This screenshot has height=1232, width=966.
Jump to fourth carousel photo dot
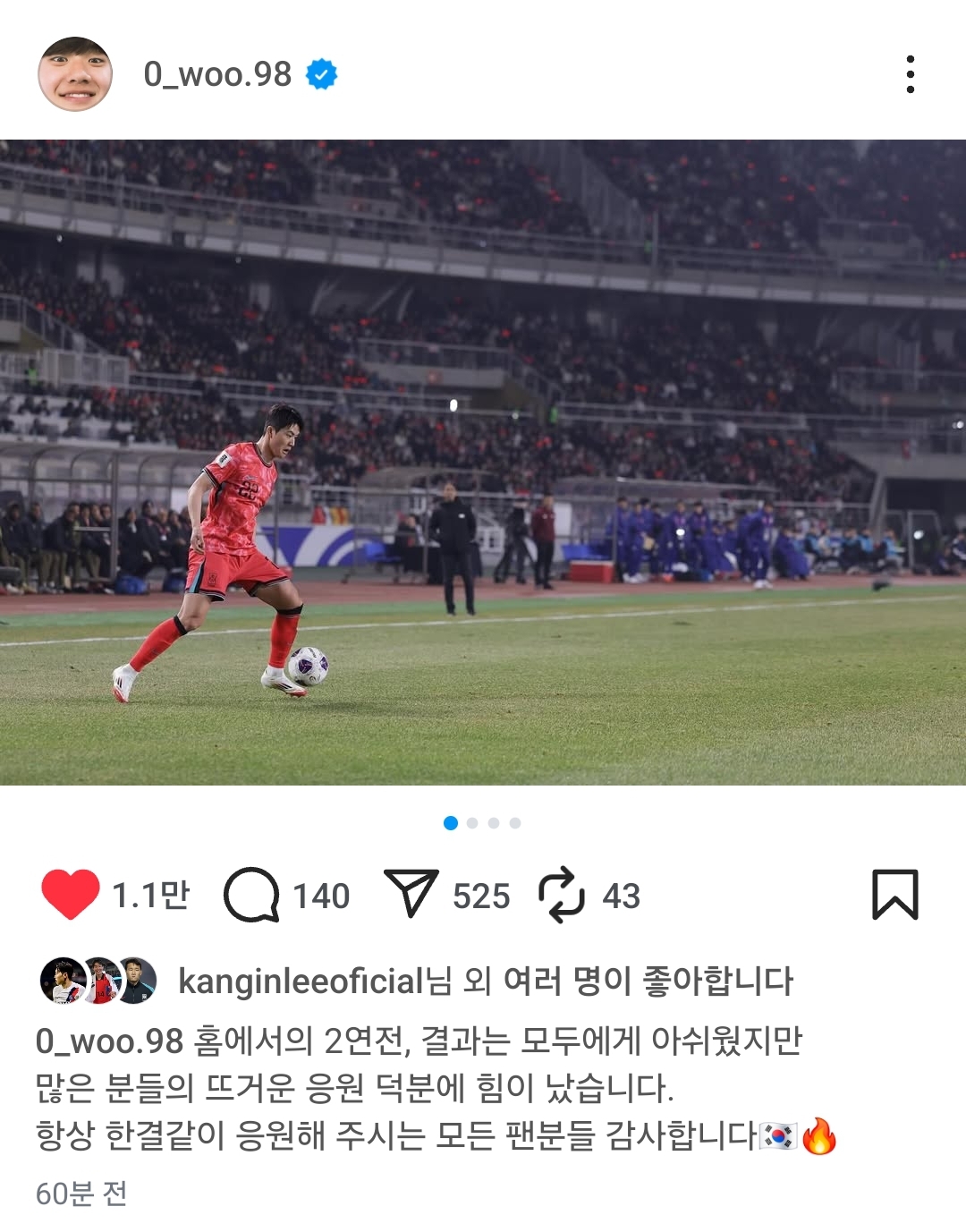pyautogui.click(x=515, y=823)
